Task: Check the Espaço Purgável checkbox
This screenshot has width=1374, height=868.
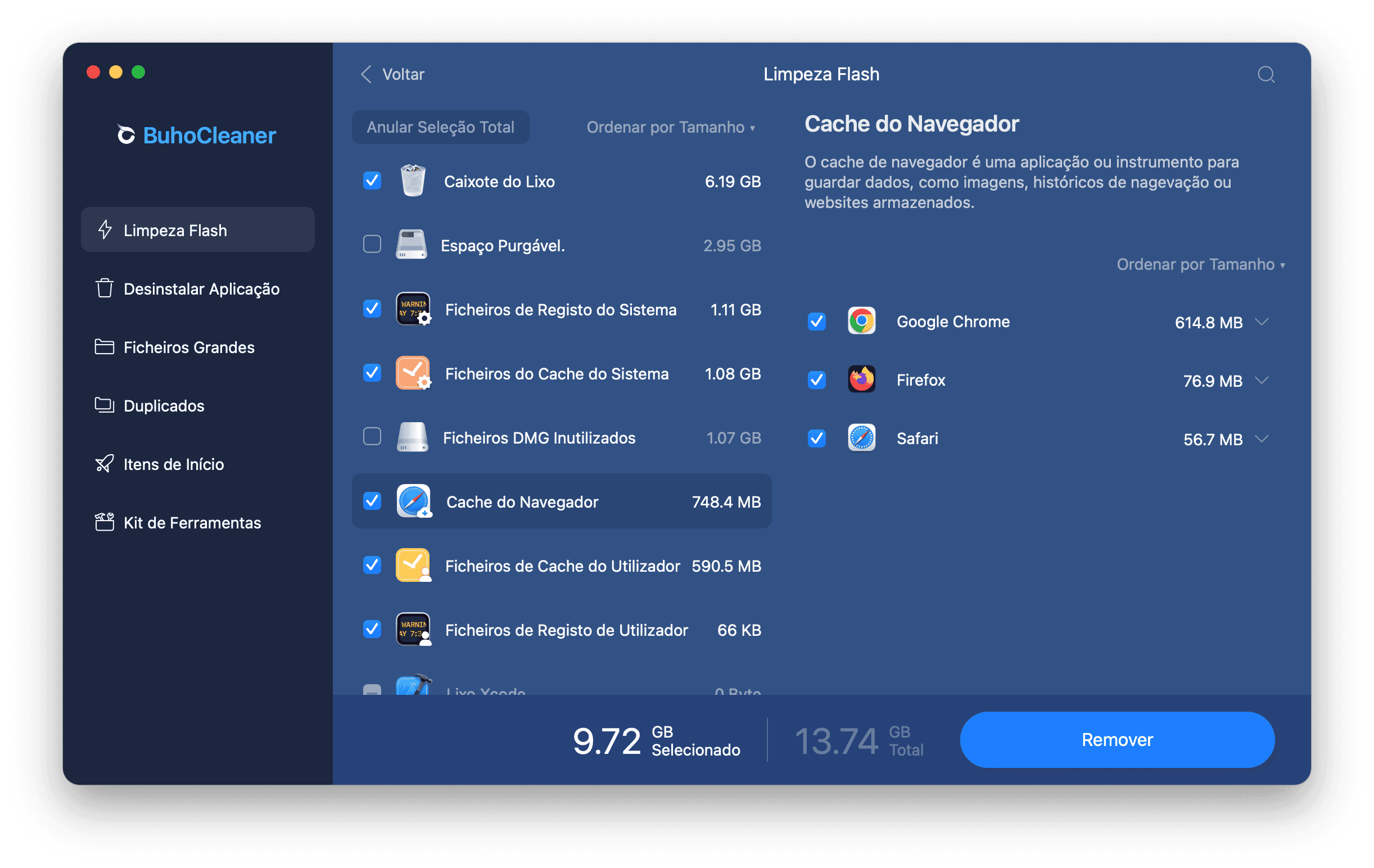Action: (x=372, y=244)
